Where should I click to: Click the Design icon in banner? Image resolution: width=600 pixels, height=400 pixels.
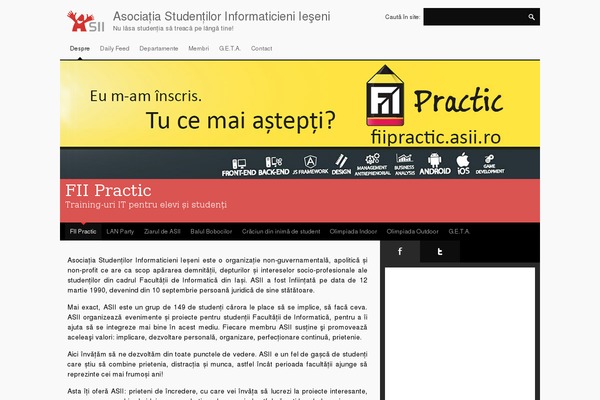[341, 165]
